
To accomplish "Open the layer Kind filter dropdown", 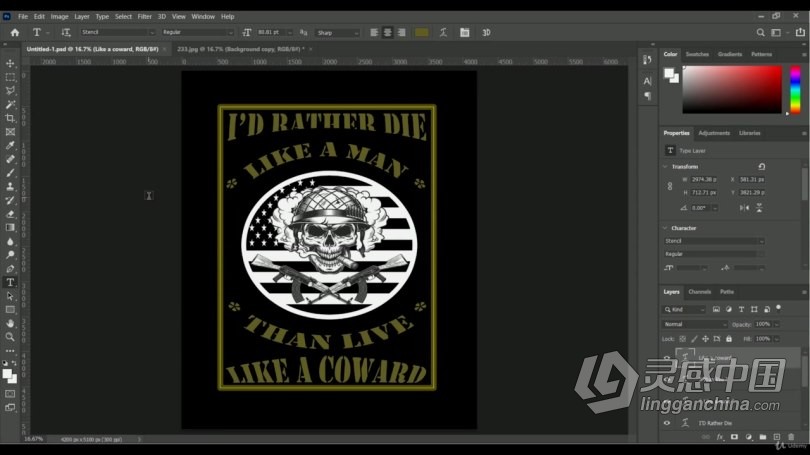I will click(684, 309).
